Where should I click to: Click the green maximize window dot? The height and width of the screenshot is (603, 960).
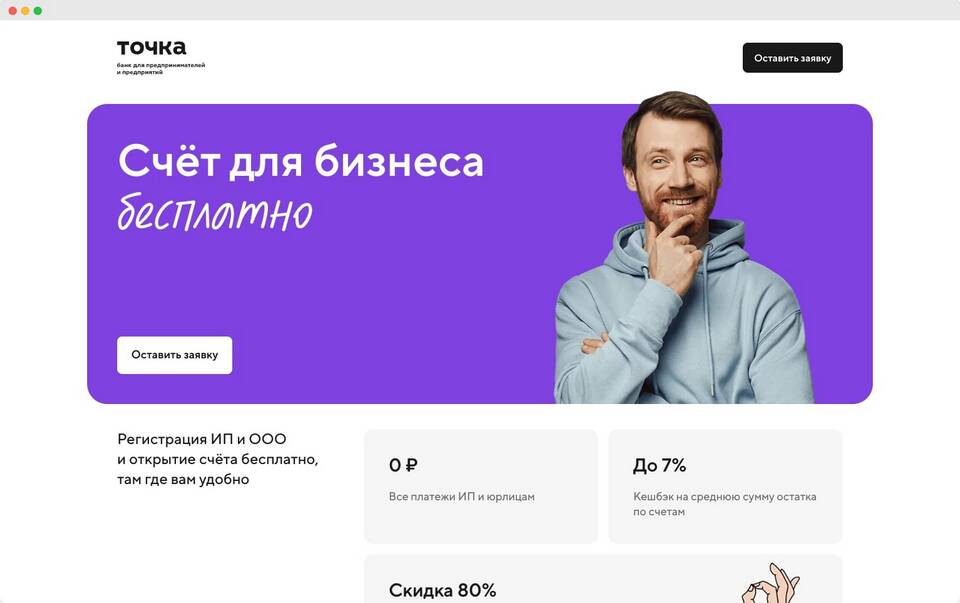[38, 11]
